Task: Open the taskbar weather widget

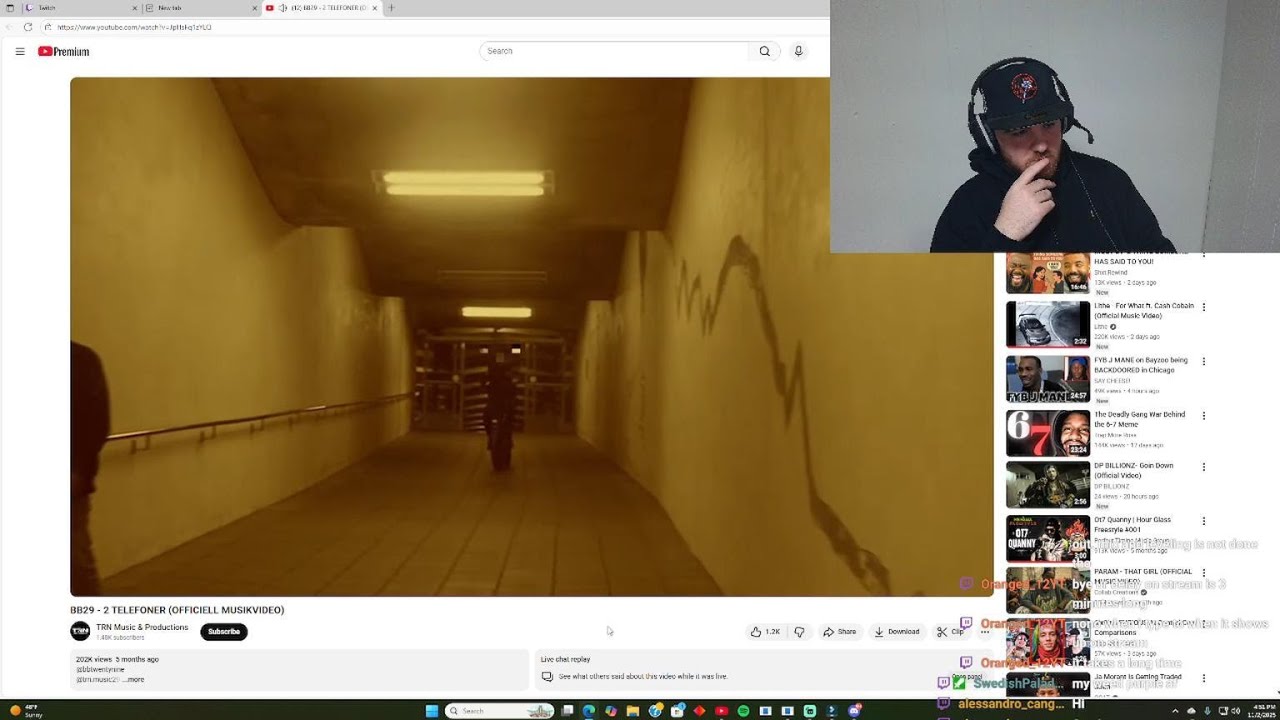Action: (x=24, y=711)
